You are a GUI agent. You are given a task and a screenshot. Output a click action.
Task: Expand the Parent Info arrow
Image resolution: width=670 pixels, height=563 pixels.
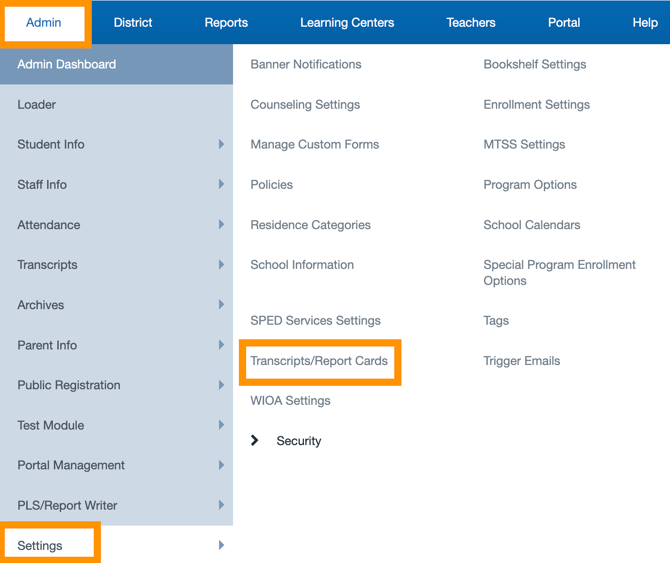221,345
